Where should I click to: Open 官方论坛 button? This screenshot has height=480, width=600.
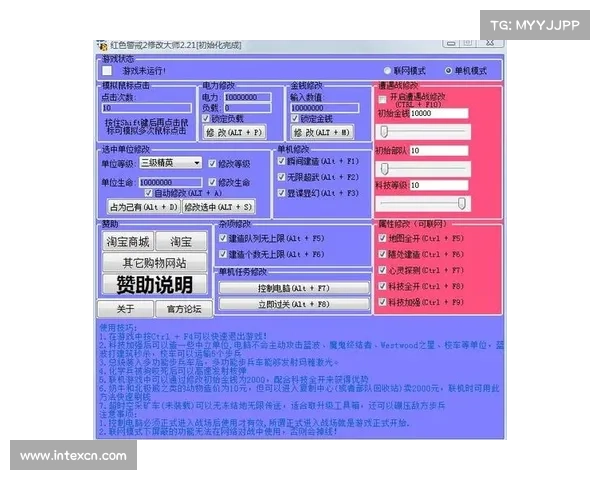pos(184,309)
